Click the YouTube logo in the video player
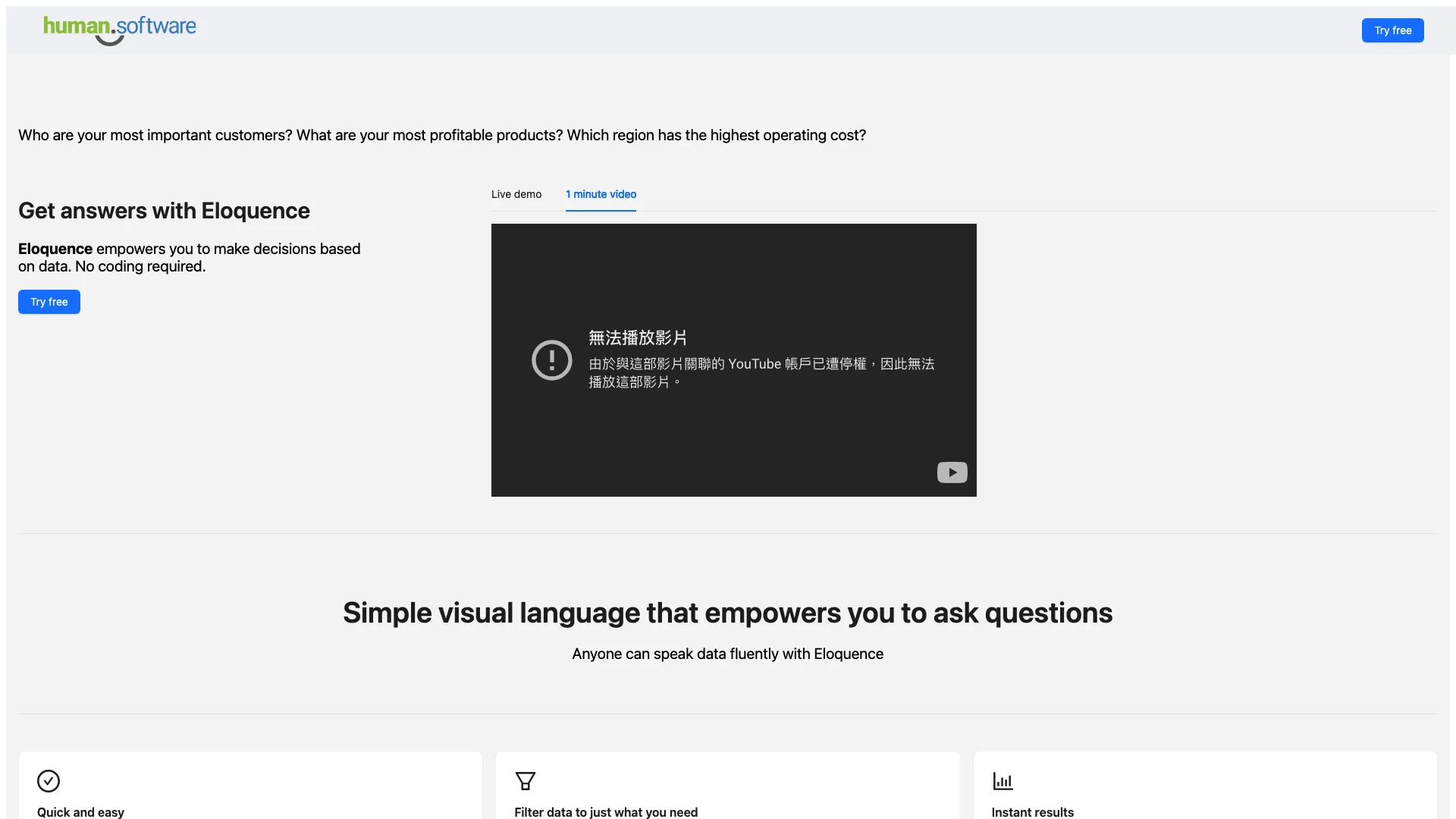Screen dimensions: 1456x819 (952, 472)
